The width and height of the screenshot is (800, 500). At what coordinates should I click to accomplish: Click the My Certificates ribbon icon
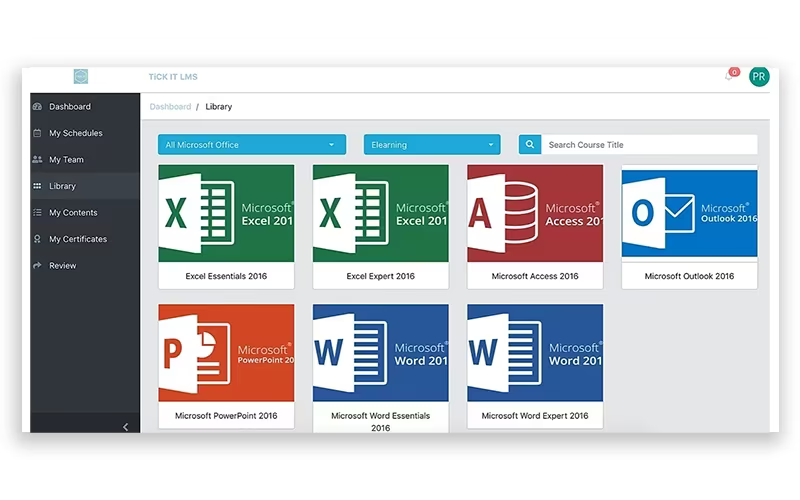(37, 239)
